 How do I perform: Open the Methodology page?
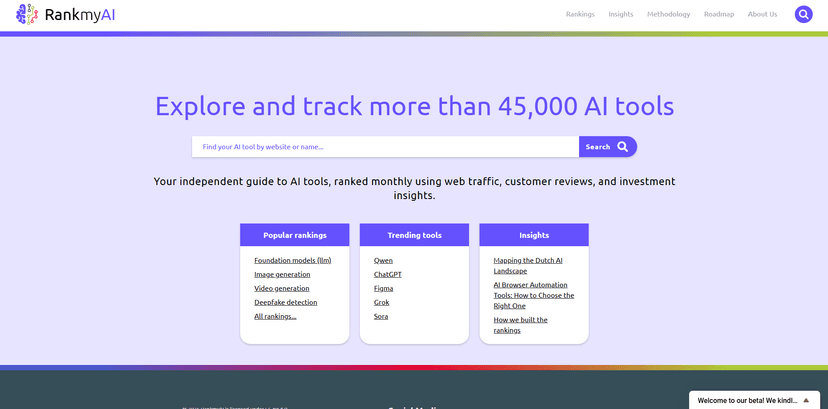coord(668,14)
